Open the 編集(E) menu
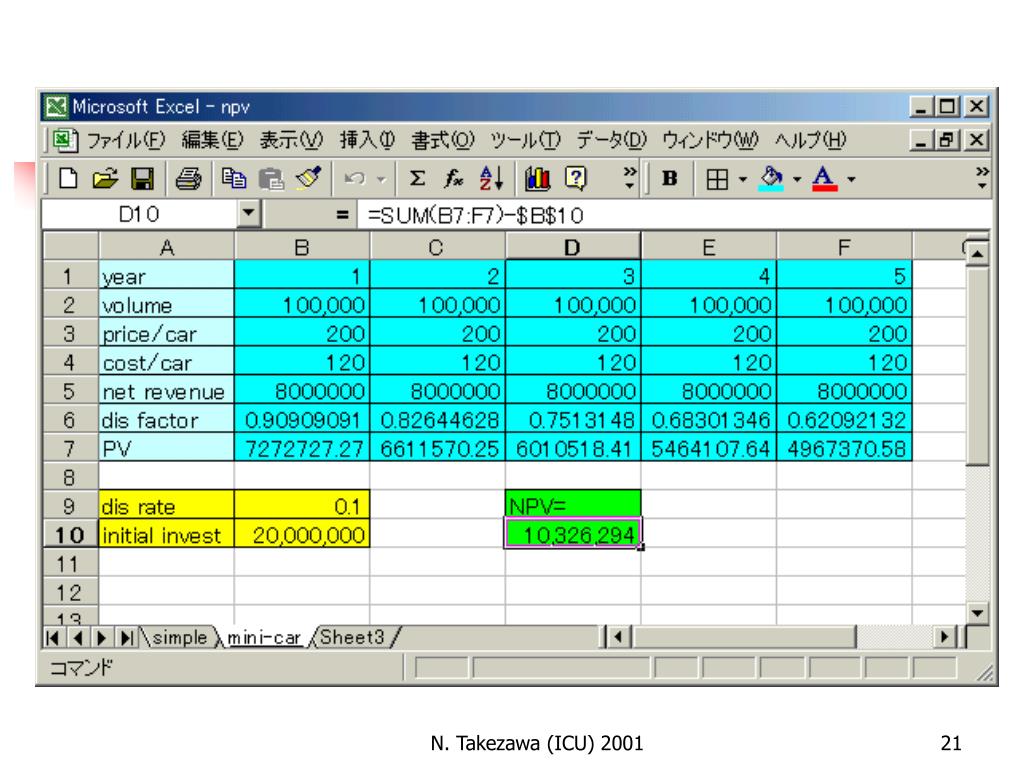This screenshot has height=768, width=1024. [212, 140]
